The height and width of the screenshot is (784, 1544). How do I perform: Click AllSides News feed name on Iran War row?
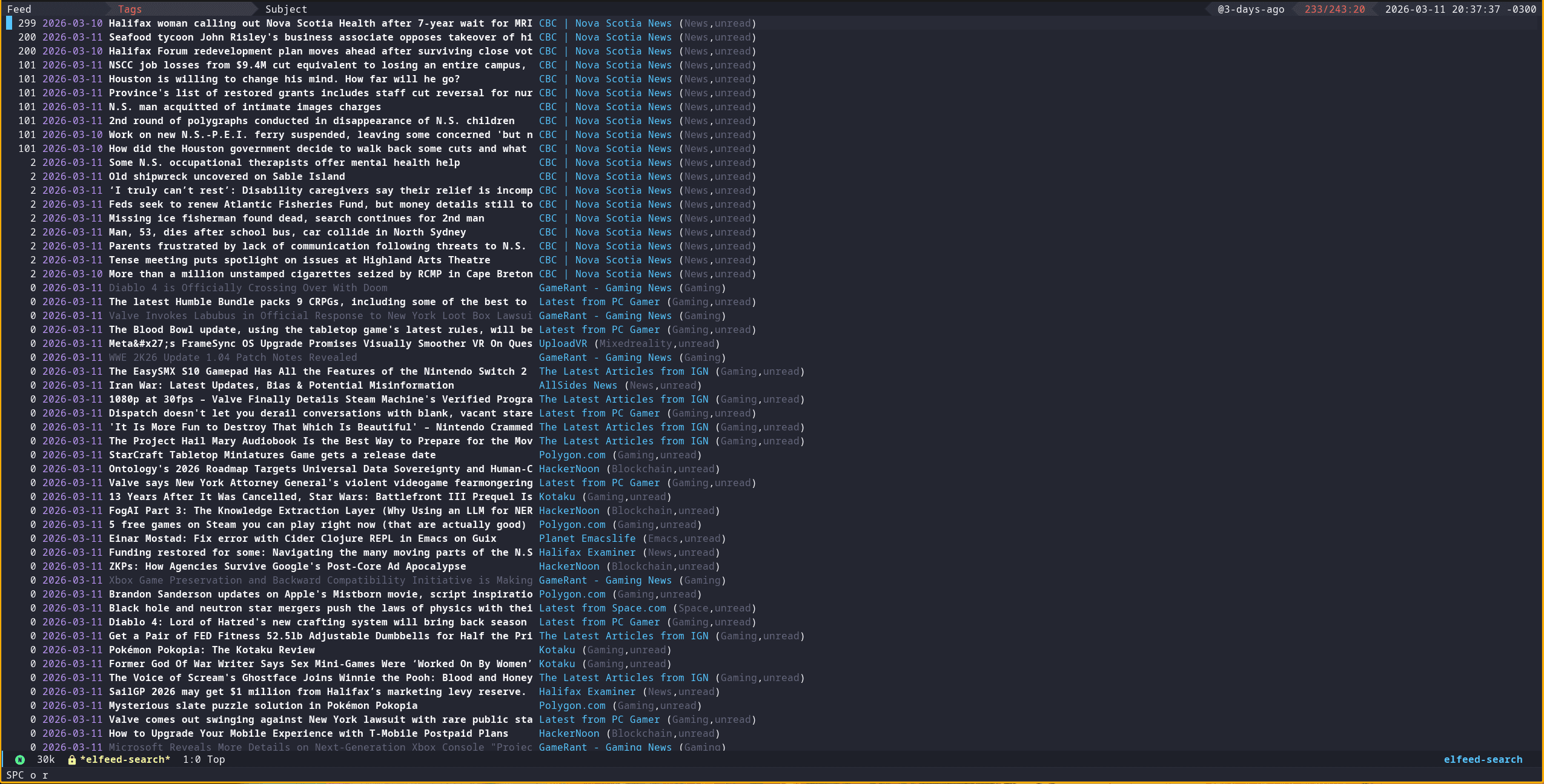[x=578, y=385]
